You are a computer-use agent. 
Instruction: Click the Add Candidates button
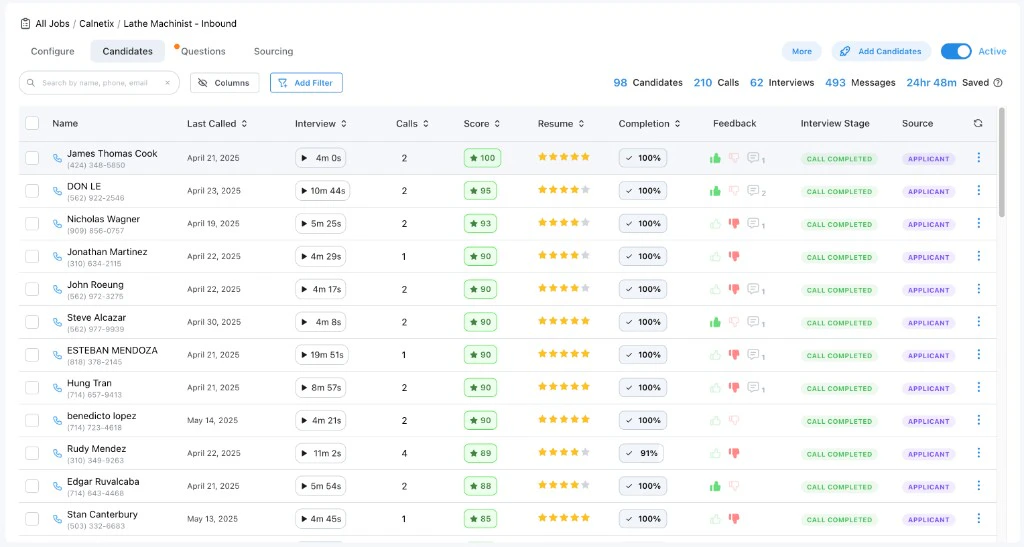tap(881, 51)
